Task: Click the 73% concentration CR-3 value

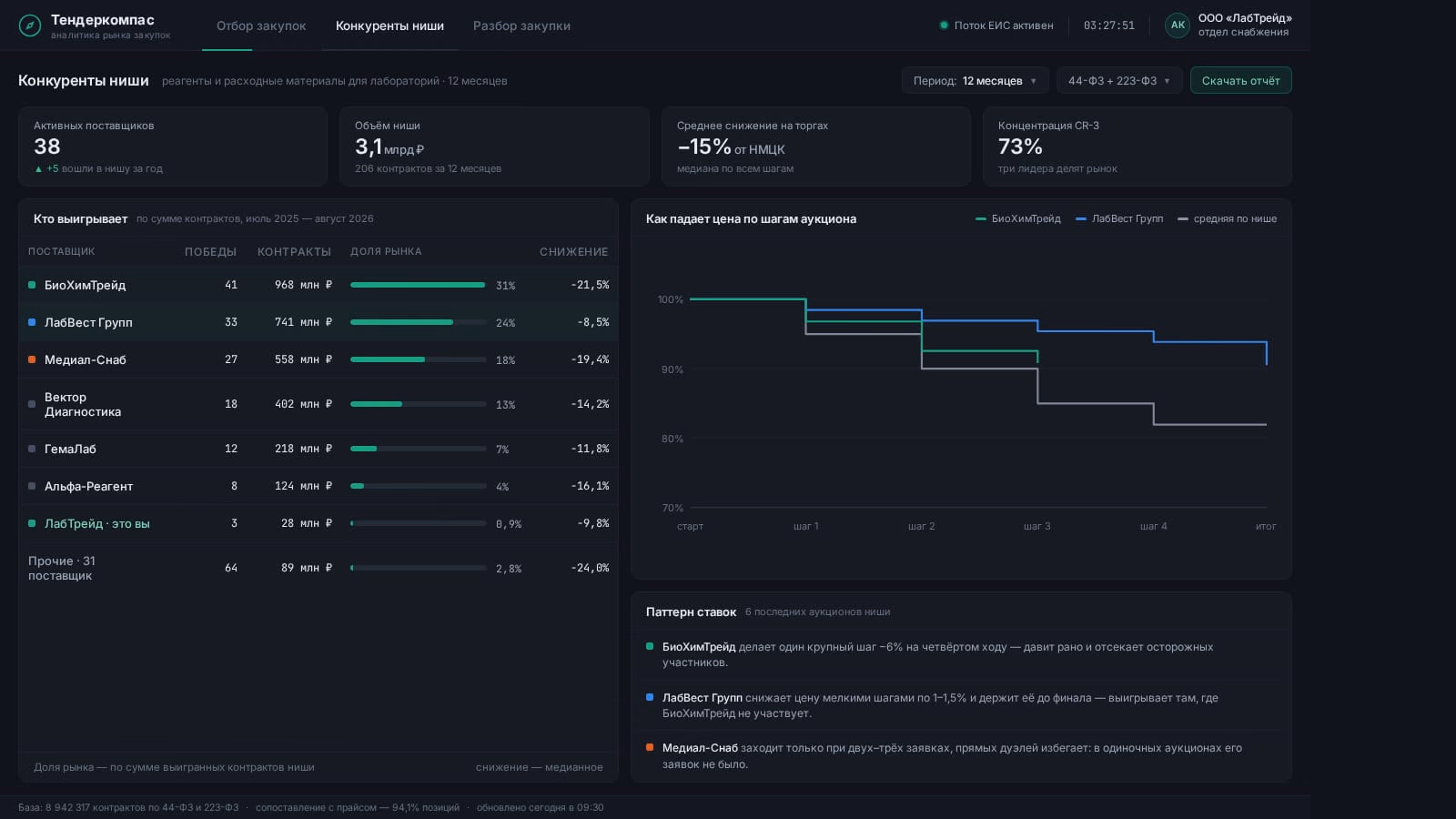Action: [x=1020, y=147]
